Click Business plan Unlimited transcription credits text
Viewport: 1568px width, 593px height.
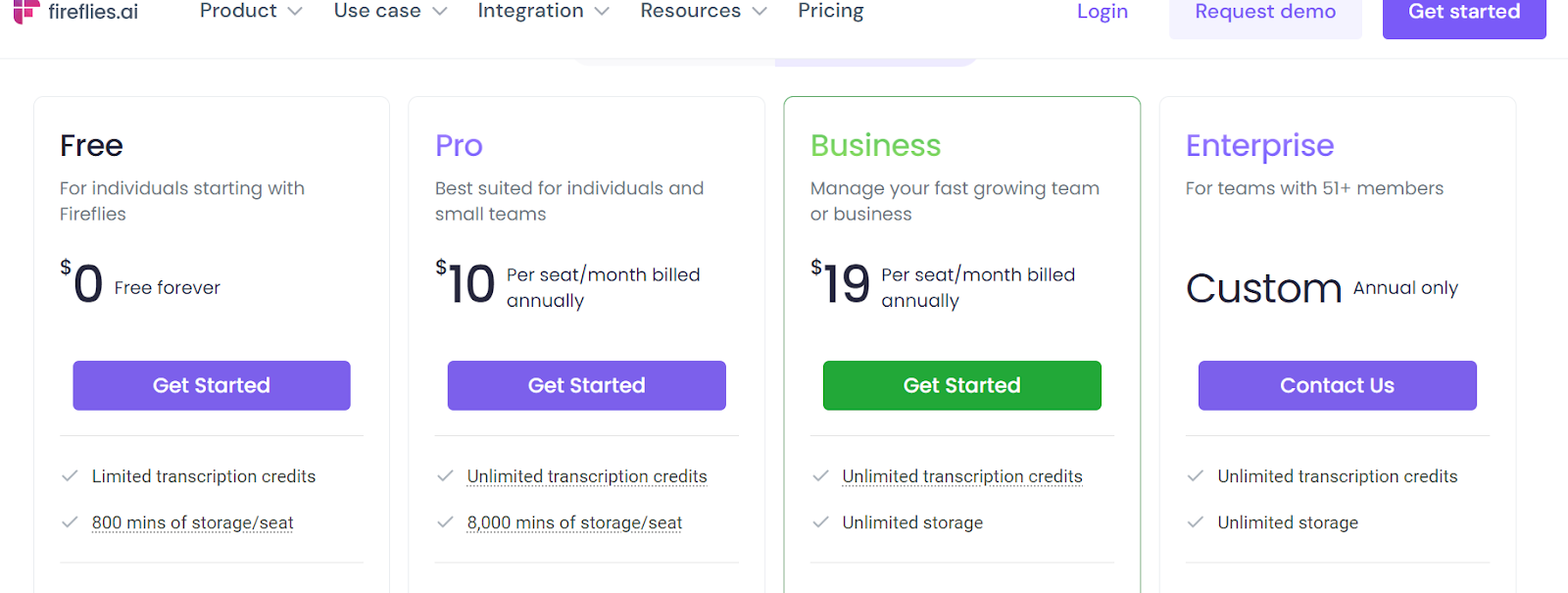tap(961, 476)
